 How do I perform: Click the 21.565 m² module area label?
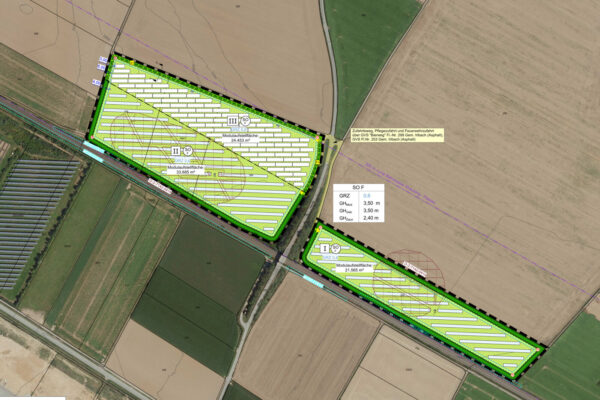(353, 268)
